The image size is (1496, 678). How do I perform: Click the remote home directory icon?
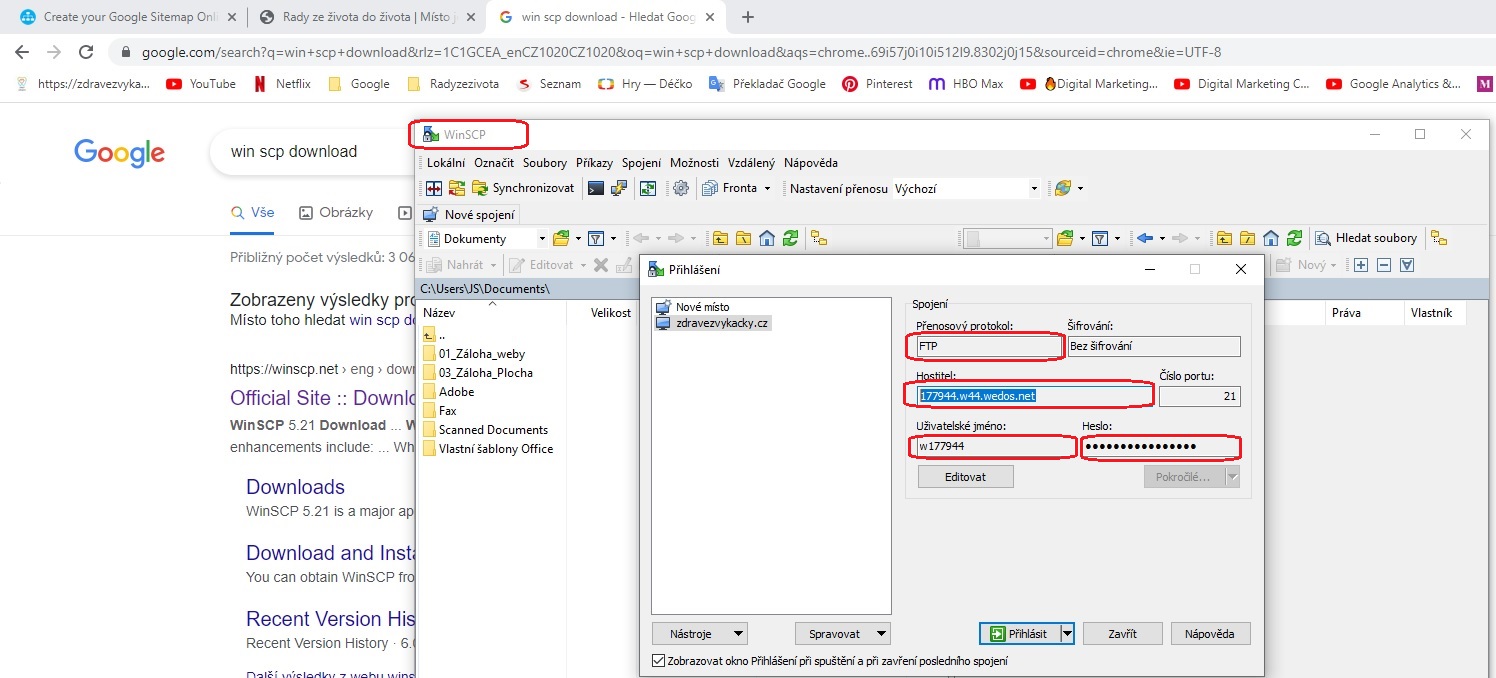(x=1271, y=238)
